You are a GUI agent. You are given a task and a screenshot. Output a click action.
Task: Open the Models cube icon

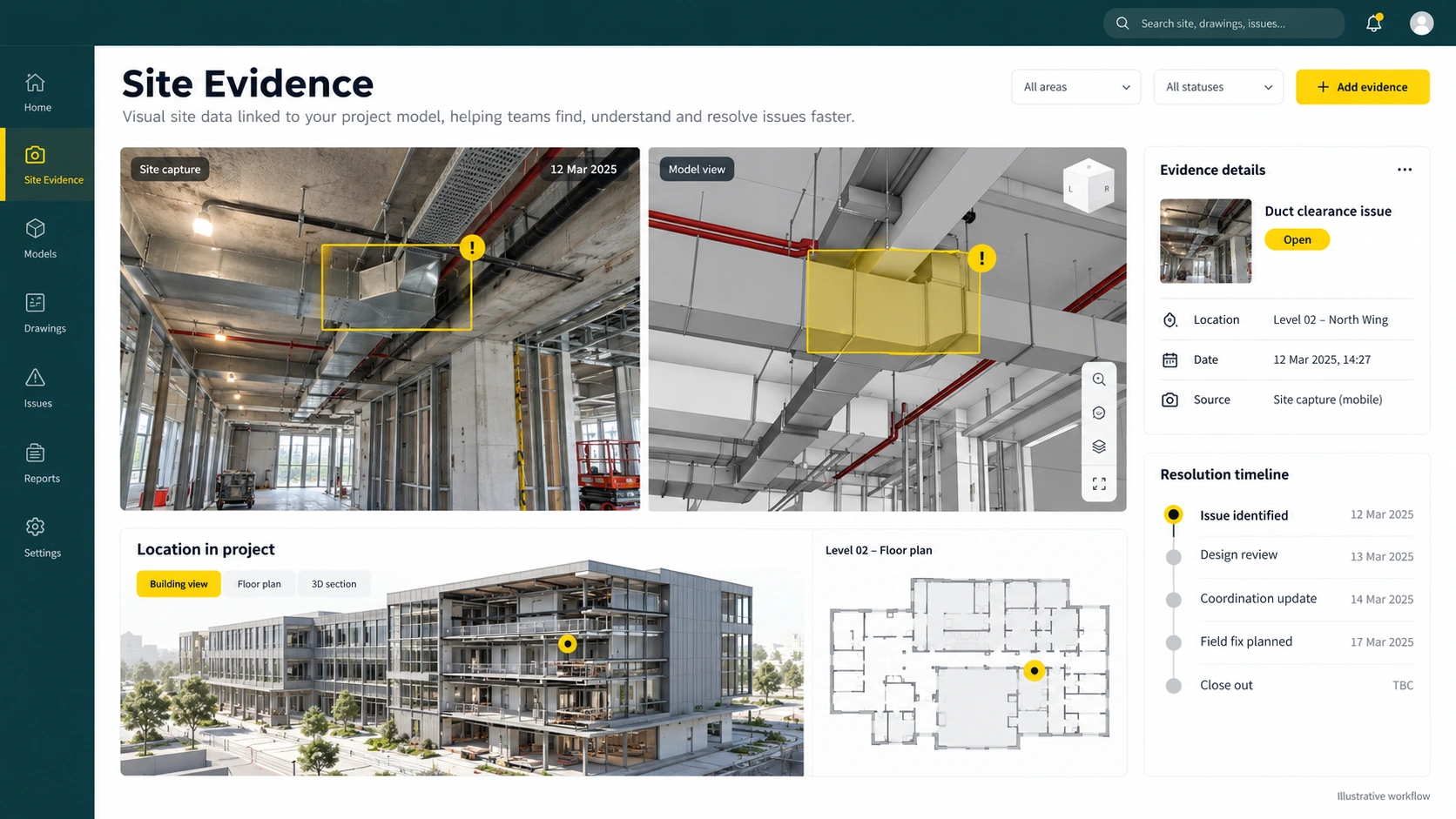[x=35, y=228]
